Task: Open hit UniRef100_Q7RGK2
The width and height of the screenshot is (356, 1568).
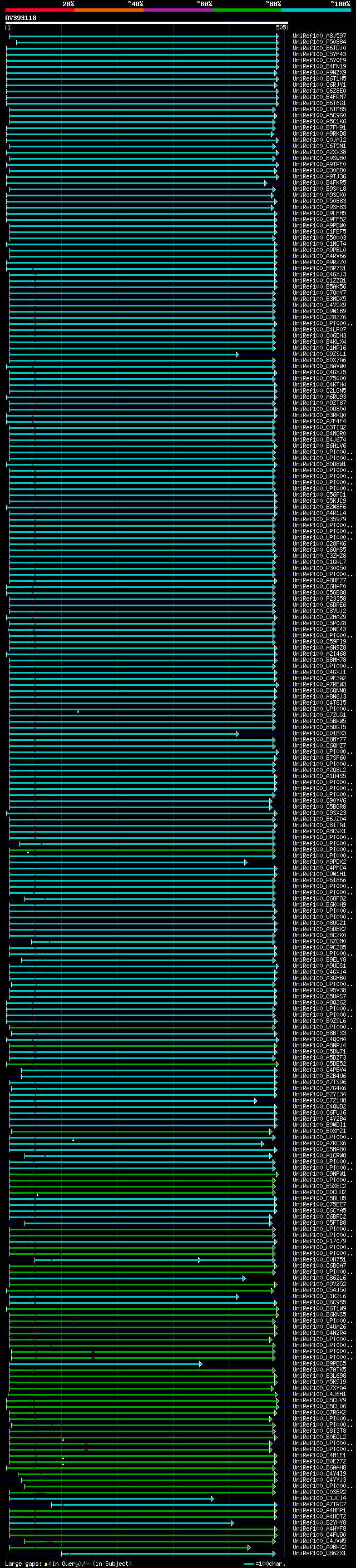Action: pos(319,1412)
